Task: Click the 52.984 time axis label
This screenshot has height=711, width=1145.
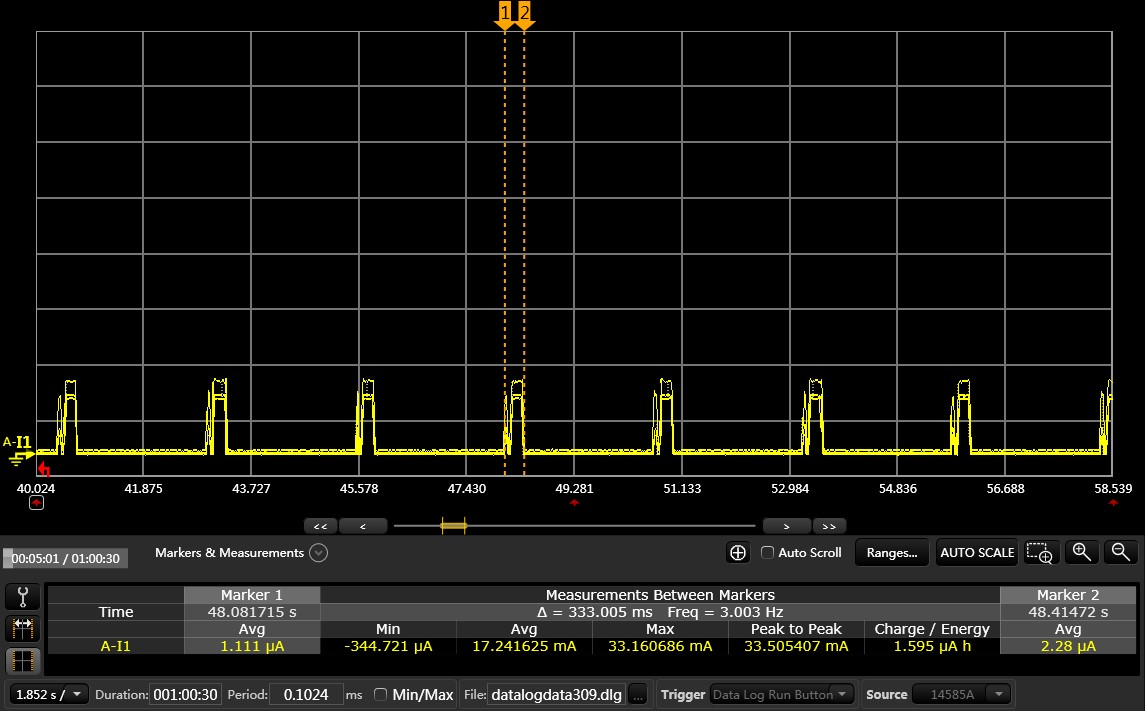Action: [x=790, y=488]
